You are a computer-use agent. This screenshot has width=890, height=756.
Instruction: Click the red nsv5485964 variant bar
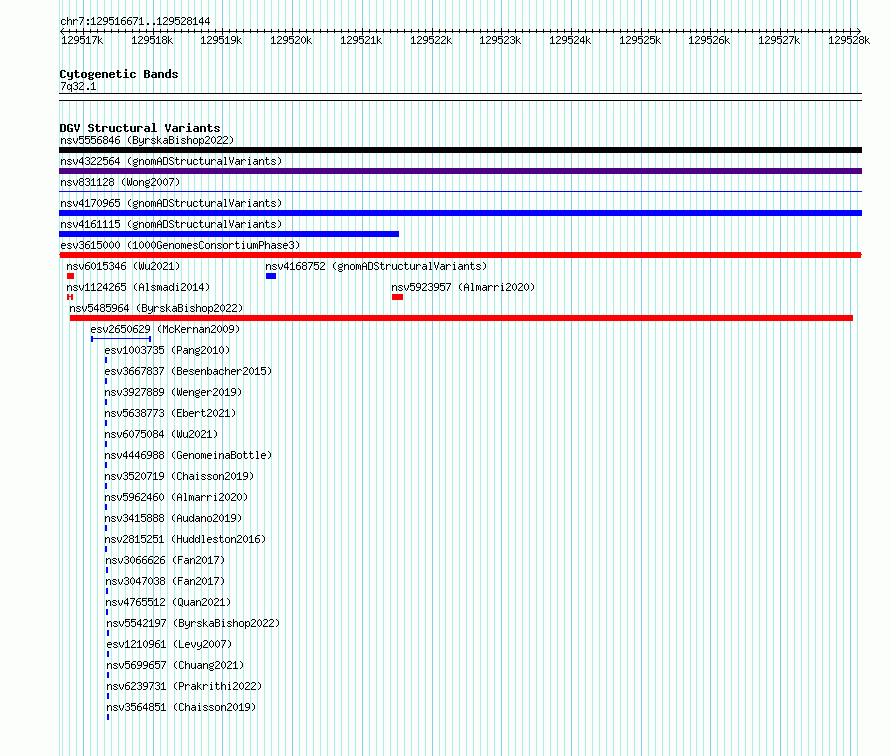pos(461,318)
